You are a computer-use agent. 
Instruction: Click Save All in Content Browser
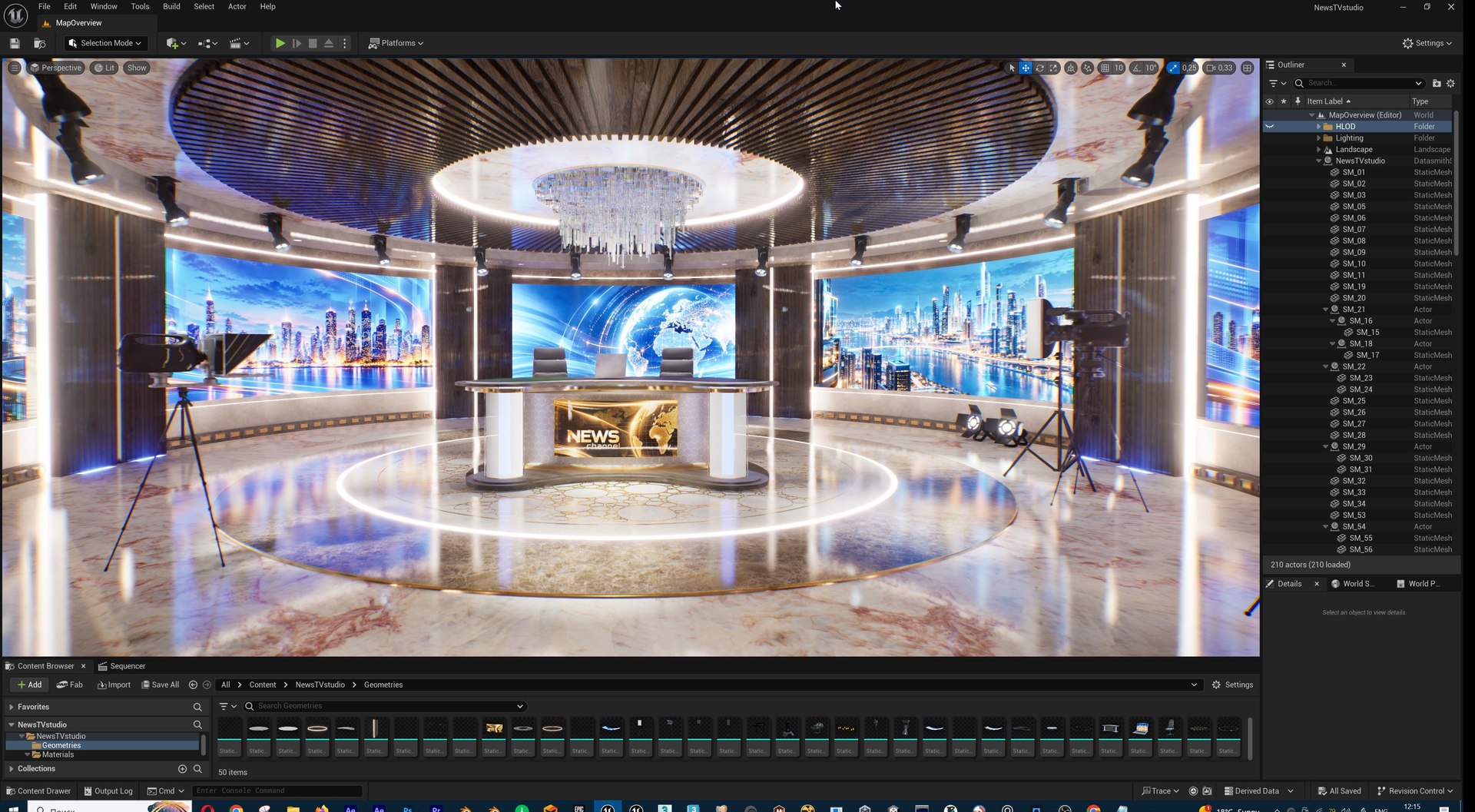[160, 684]
